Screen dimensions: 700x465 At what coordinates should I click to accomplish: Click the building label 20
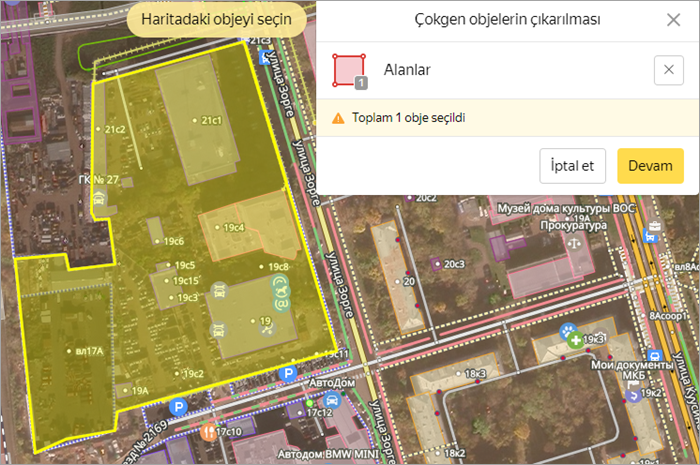[409, 282]
